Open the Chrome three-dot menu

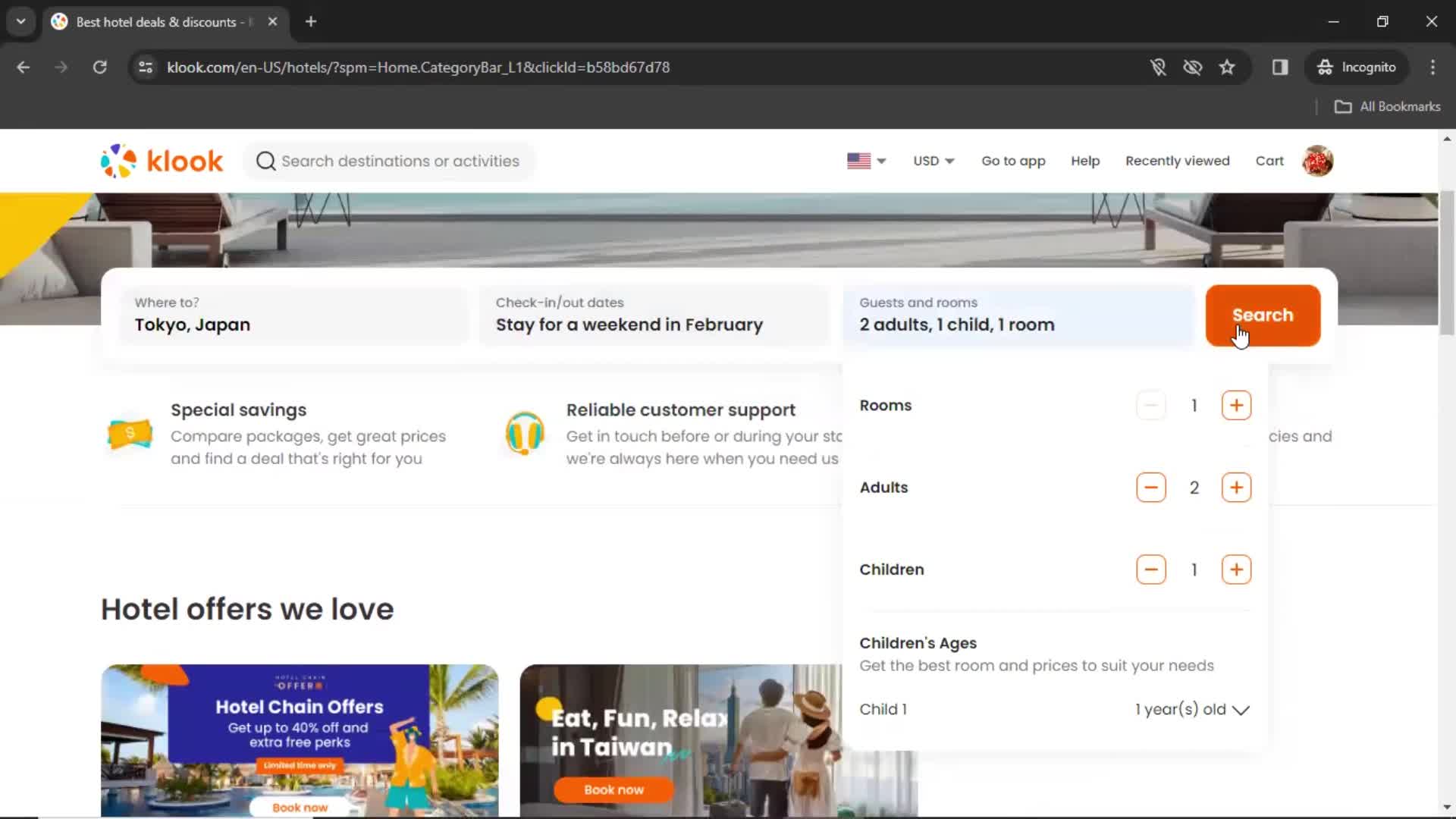point(1432,67)
